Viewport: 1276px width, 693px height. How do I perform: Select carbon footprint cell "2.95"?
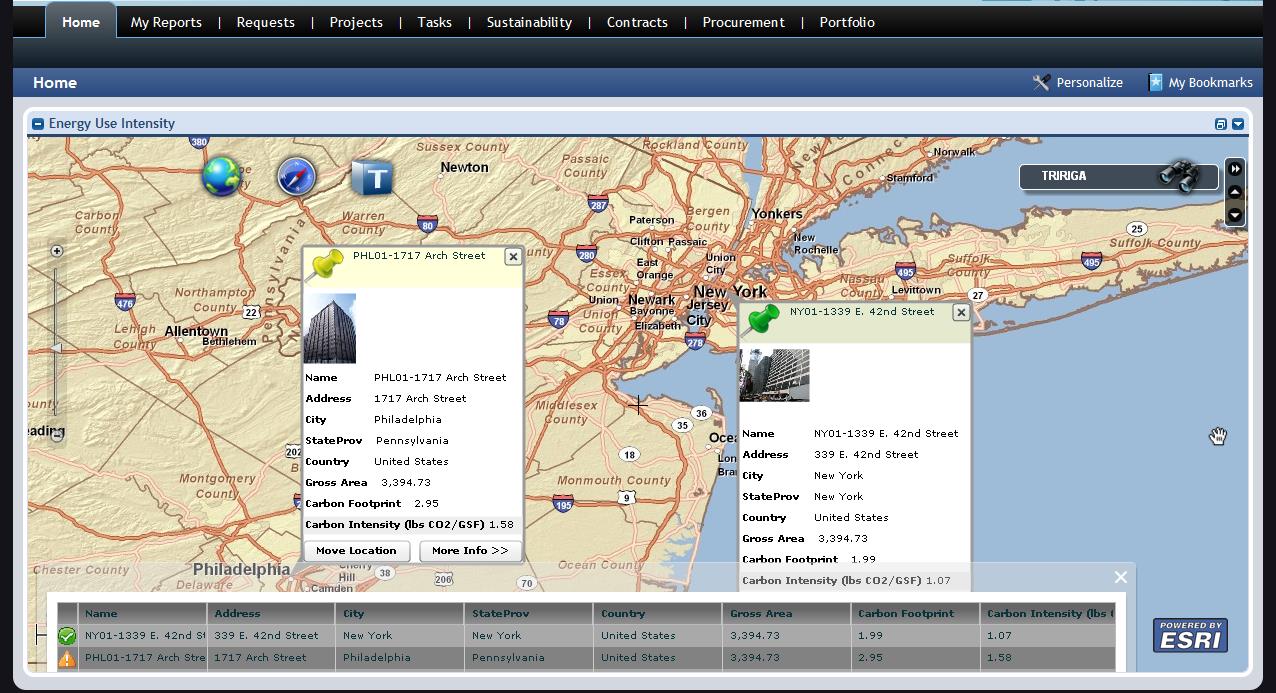click(916, 658)
